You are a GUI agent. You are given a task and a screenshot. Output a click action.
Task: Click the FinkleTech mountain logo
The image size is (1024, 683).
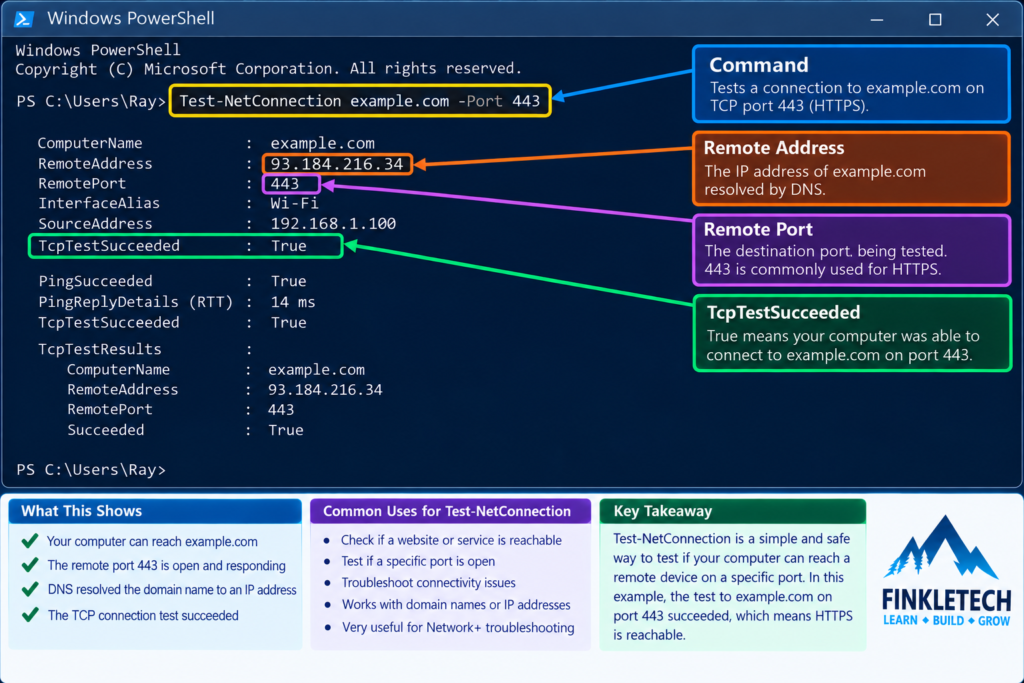[x=940, y=547]
